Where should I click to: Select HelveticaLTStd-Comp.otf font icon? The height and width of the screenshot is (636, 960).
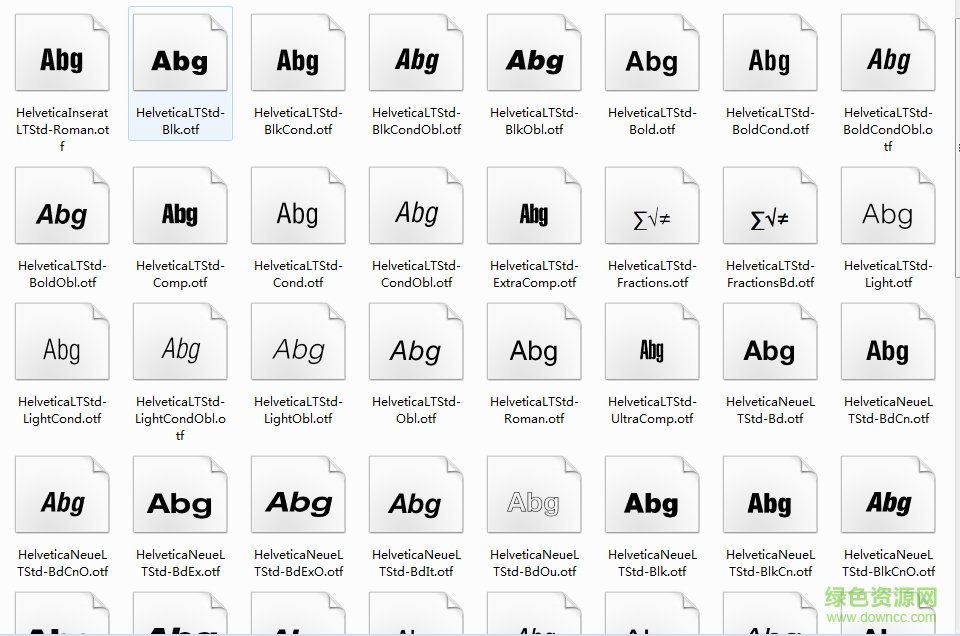180,206
